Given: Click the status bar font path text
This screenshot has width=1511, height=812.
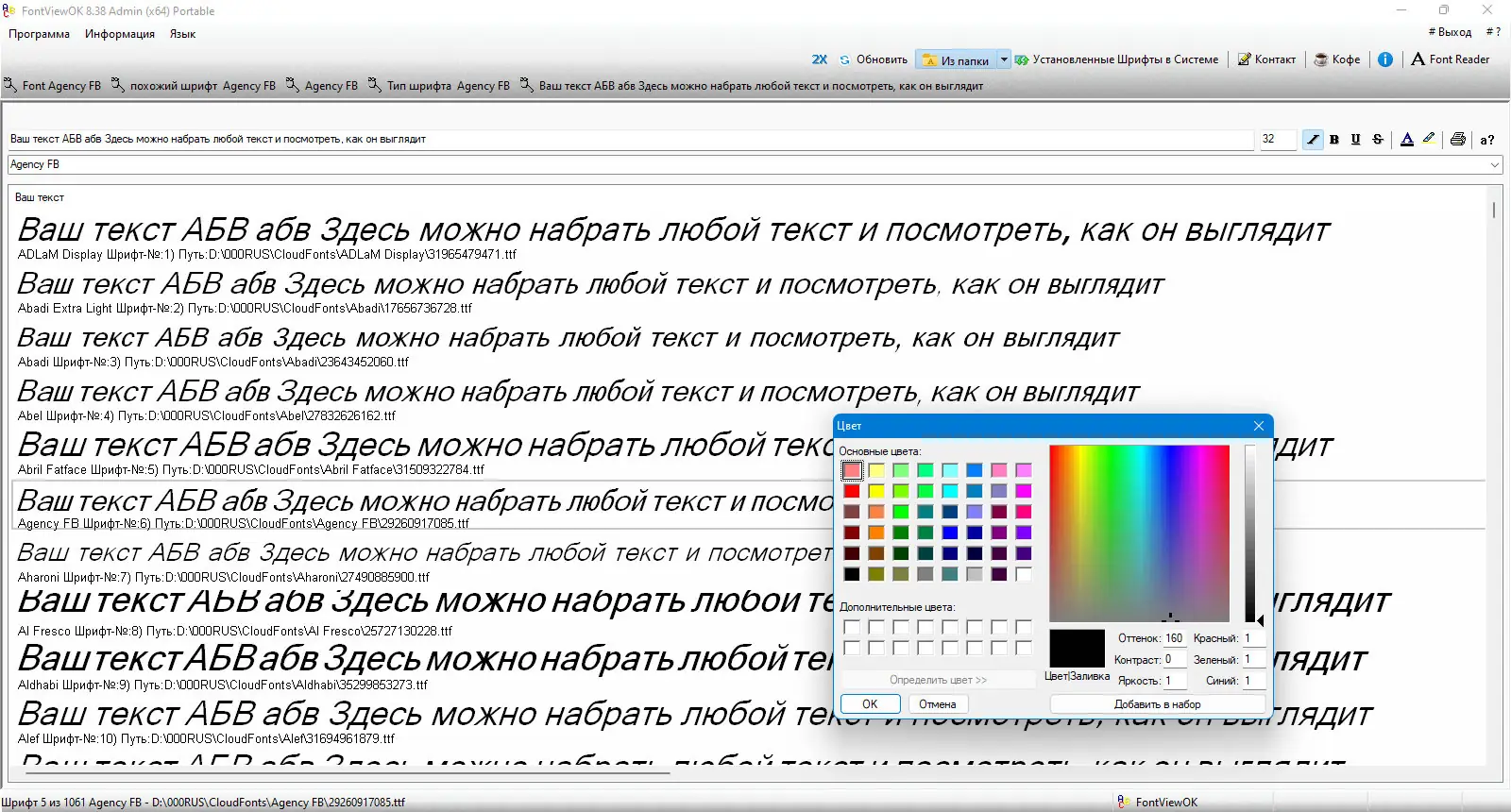Looking at the screenshot, I should 203,803.
